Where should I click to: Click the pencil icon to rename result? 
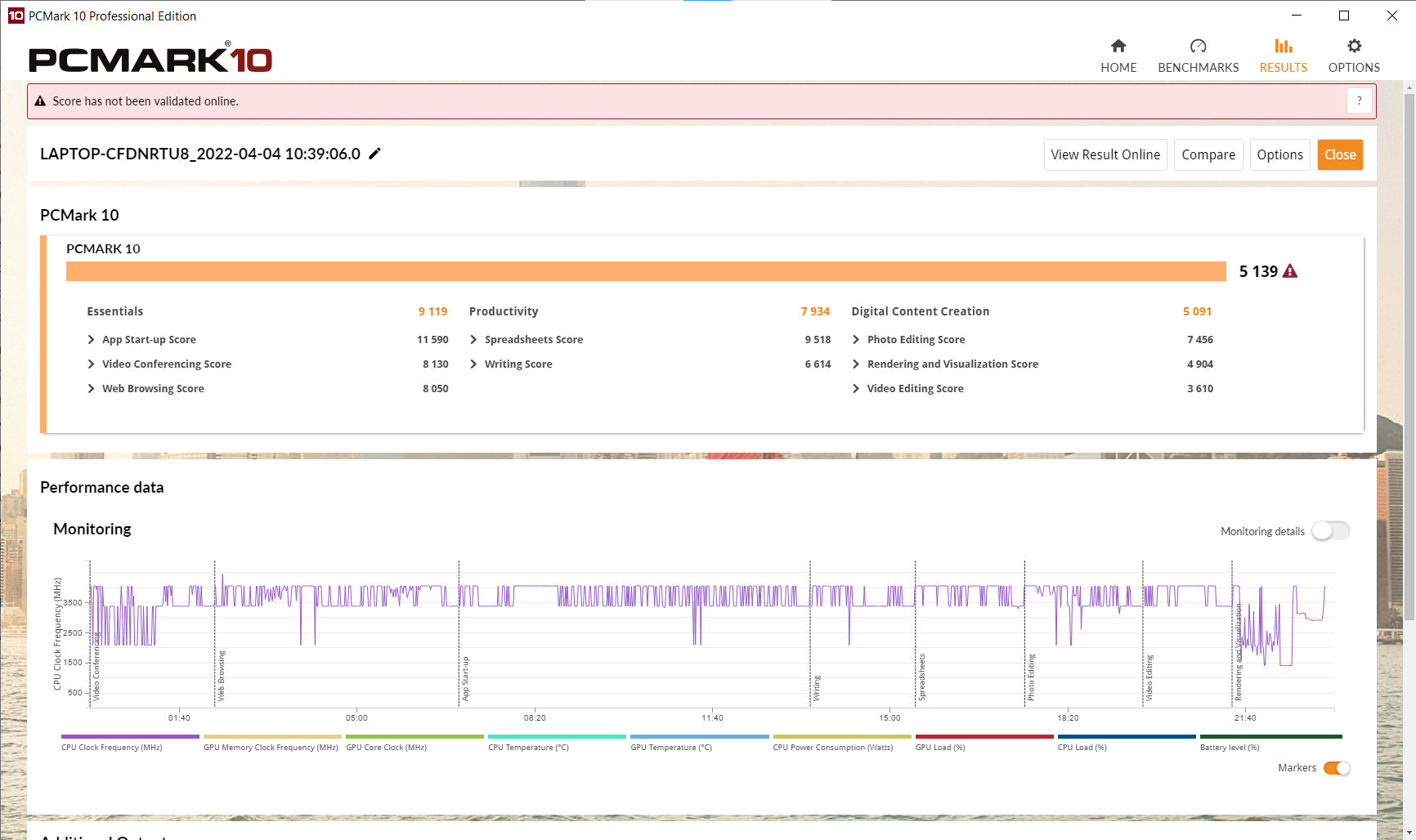pos(375,154)
